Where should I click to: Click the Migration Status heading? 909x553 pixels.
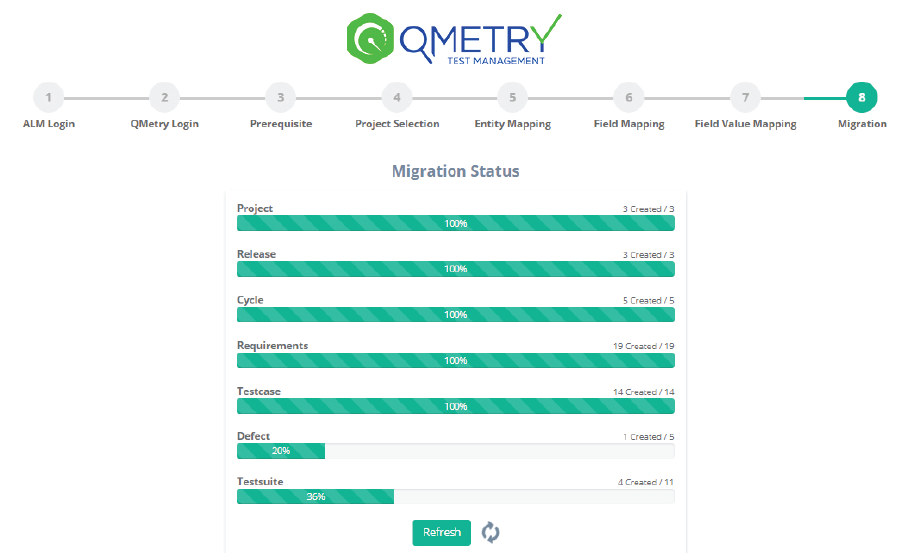coord(456,171)
